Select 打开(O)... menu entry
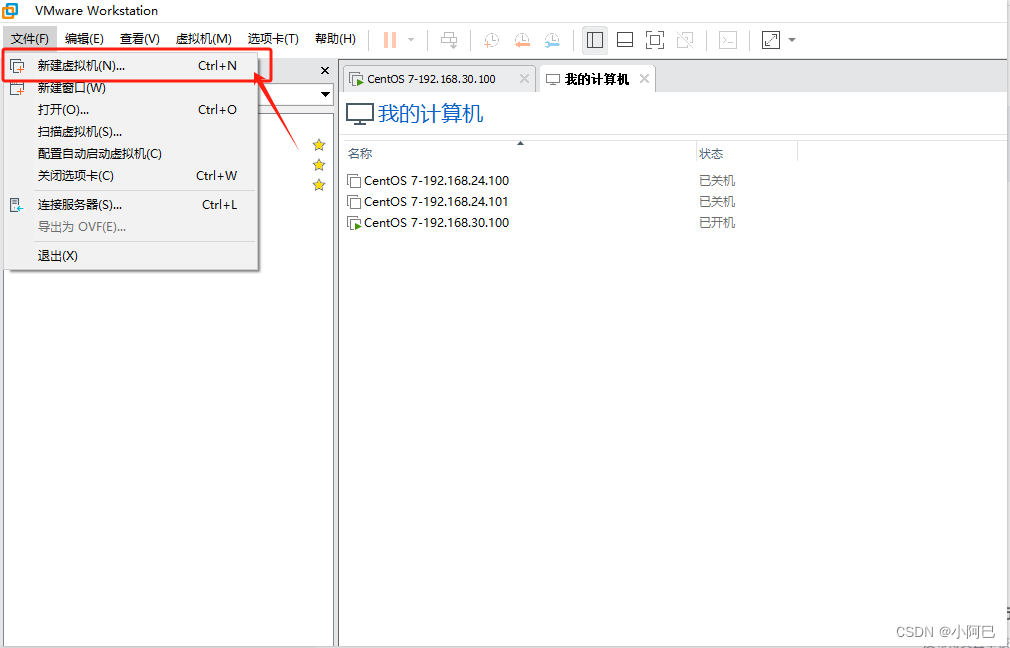 pyautogui.click(x=131, y=110)
